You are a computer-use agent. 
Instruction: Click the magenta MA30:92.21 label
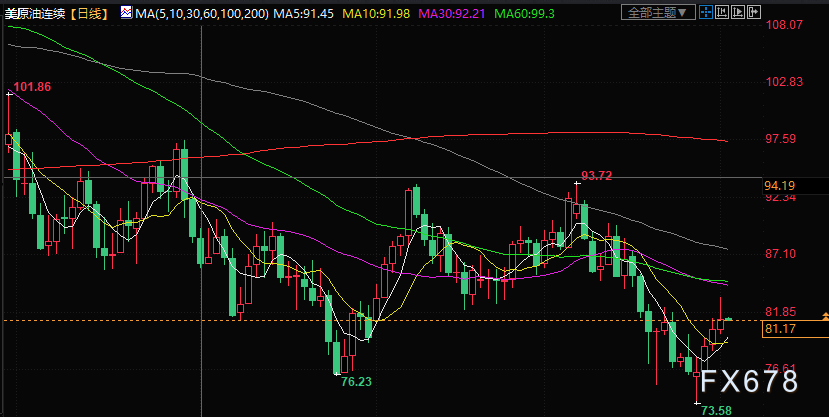click(x=452, y=13)
